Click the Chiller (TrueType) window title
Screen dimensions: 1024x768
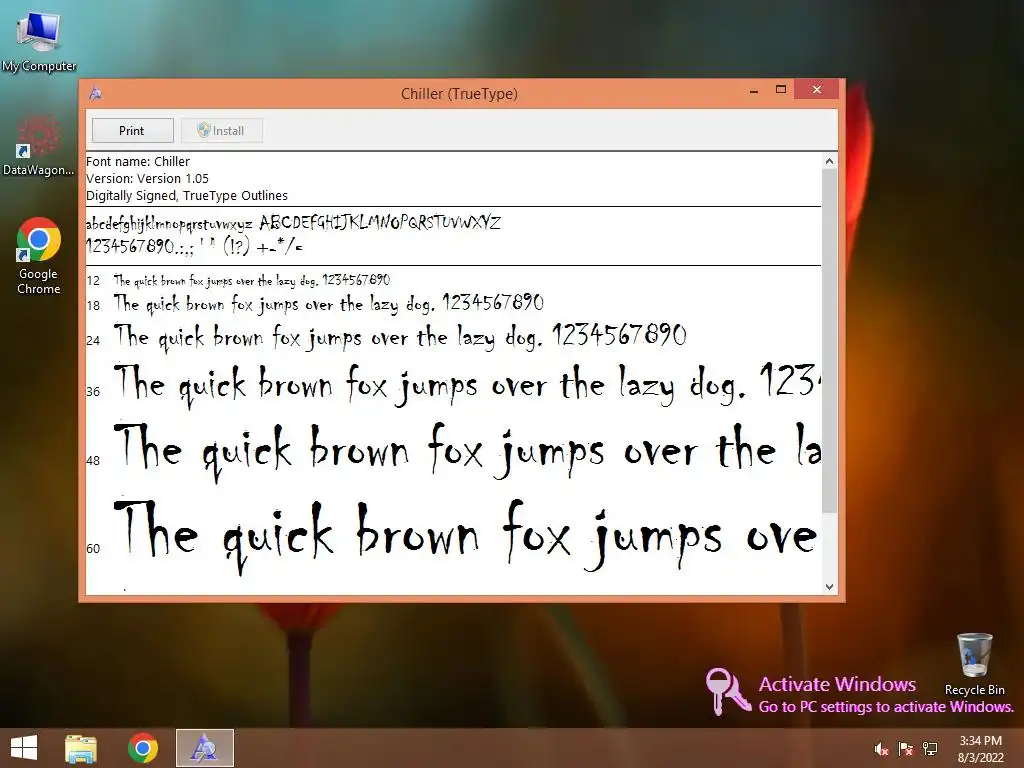click(459, 94)
